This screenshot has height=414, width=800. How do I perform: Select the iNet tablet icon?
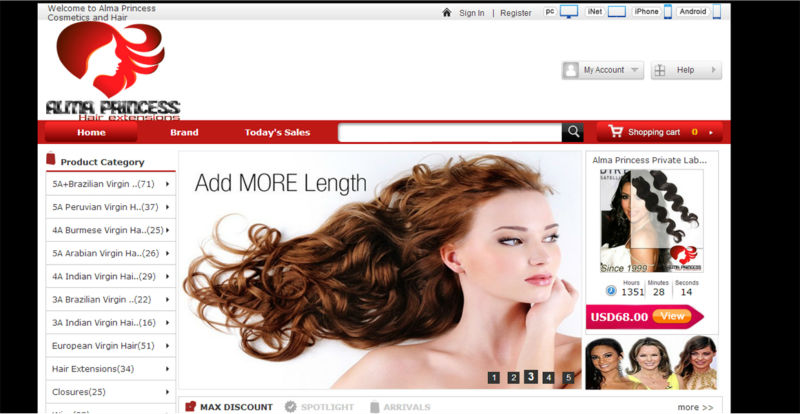616,12
